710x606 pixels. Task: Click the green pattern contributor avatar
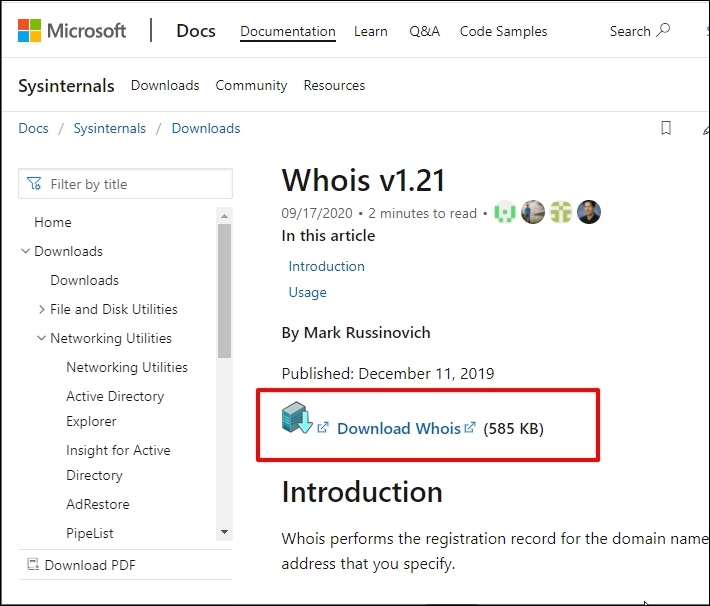point(561,212)
